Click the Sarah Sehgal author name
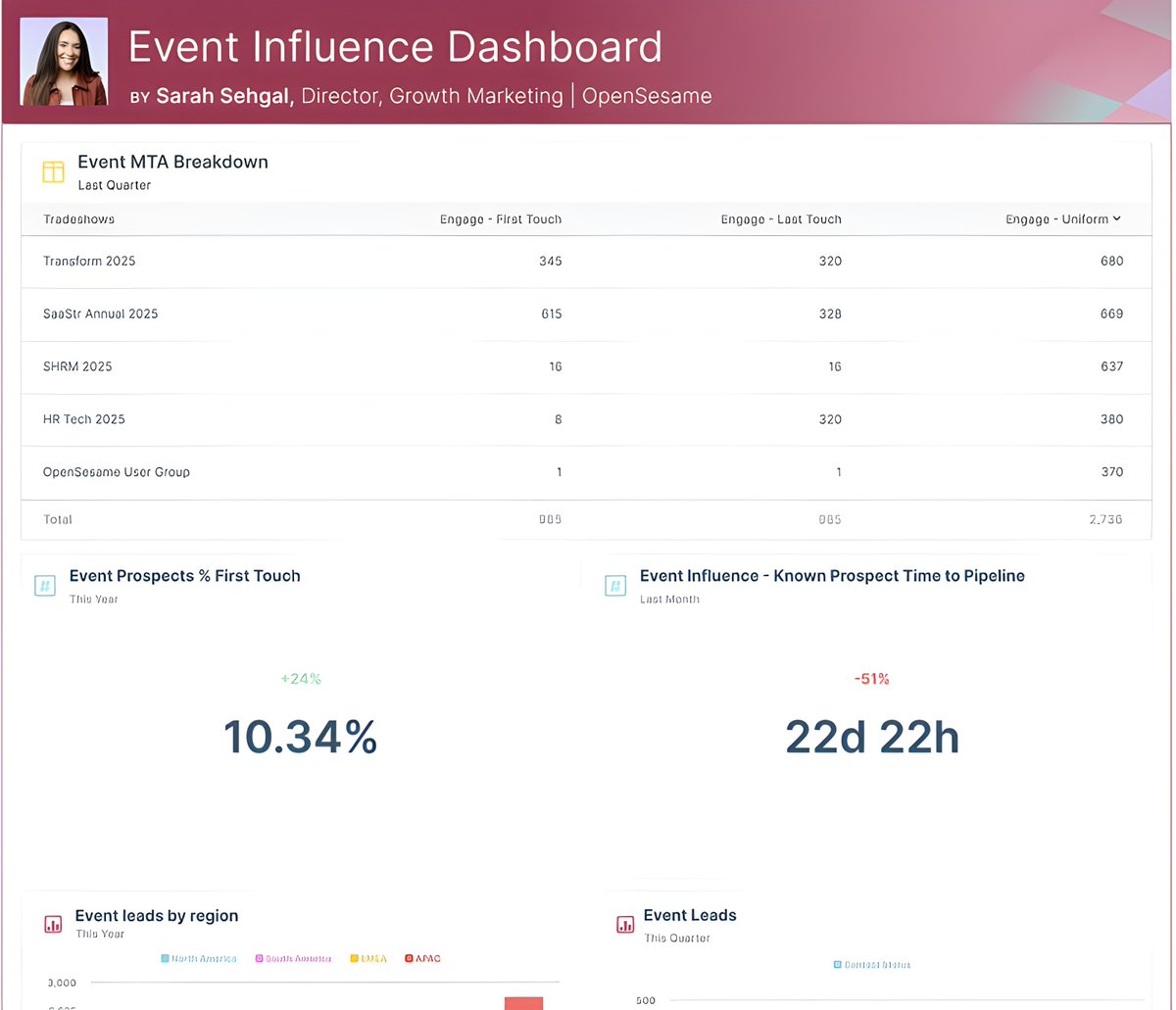The width and height of the screenshot is (1176, 1010). coord(224,96)
